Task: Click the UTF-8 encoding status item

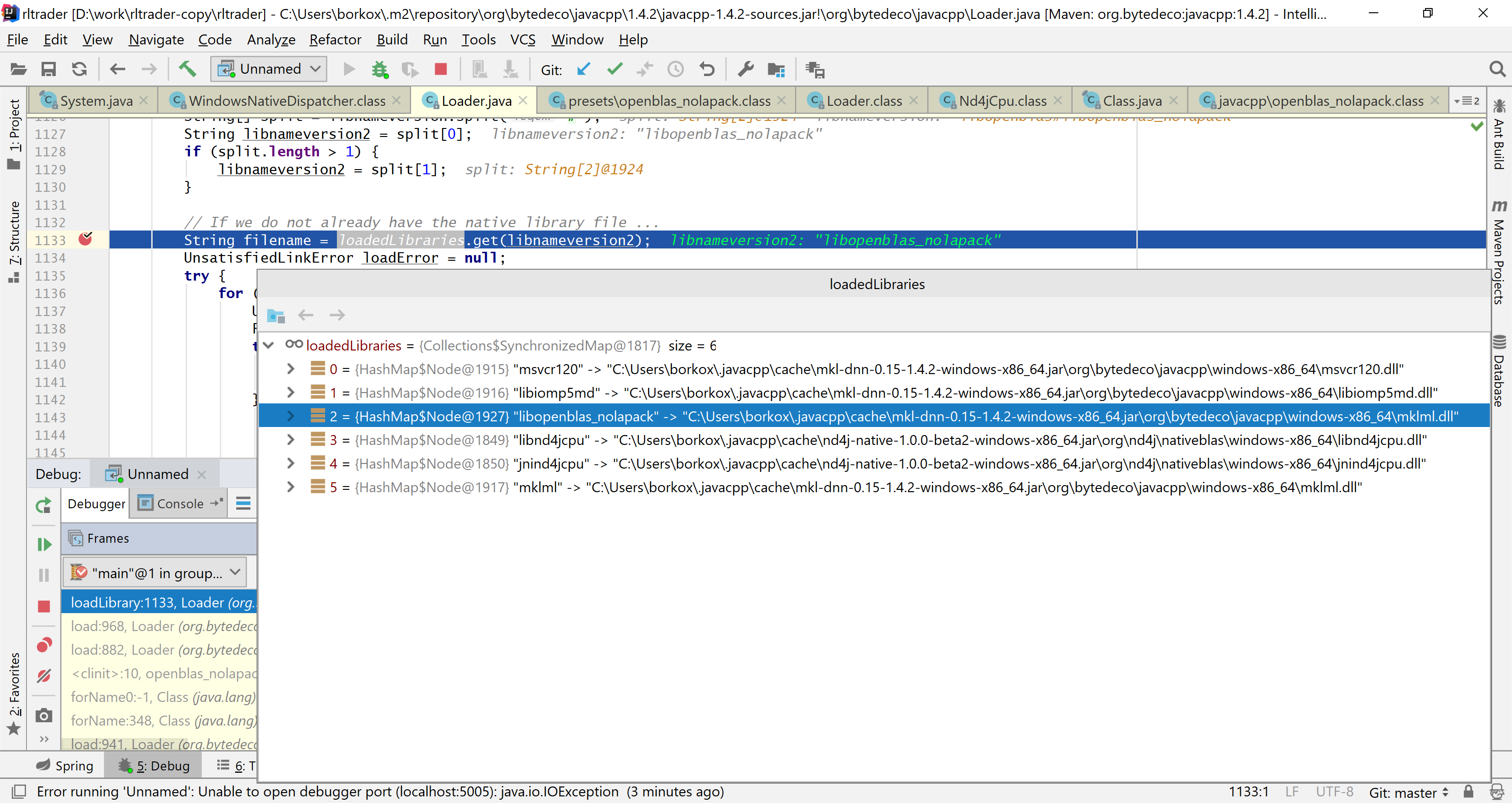Action: 1334,792
